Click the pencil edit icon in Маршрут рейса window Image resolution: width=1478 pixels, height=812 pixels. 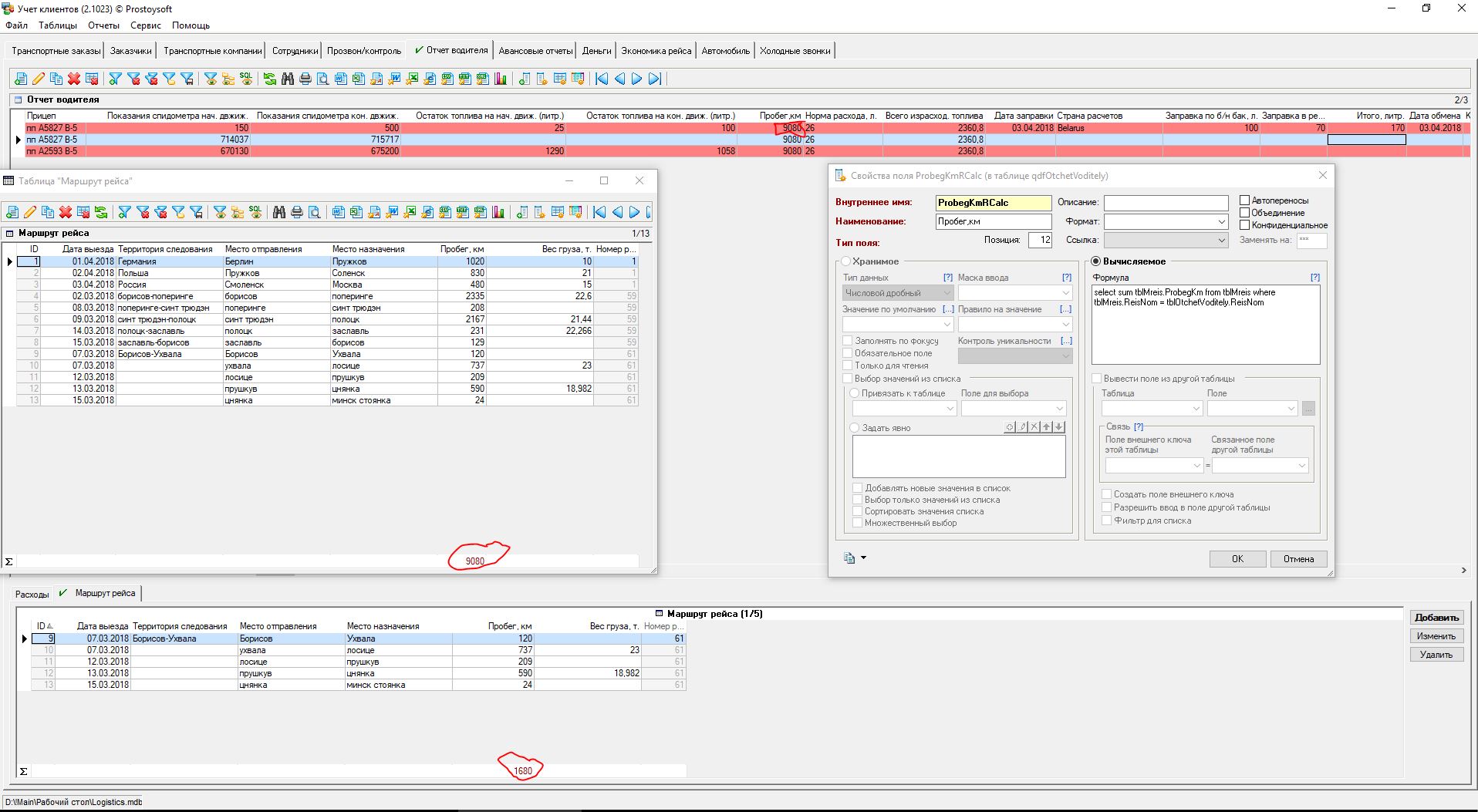coord(30,212)
